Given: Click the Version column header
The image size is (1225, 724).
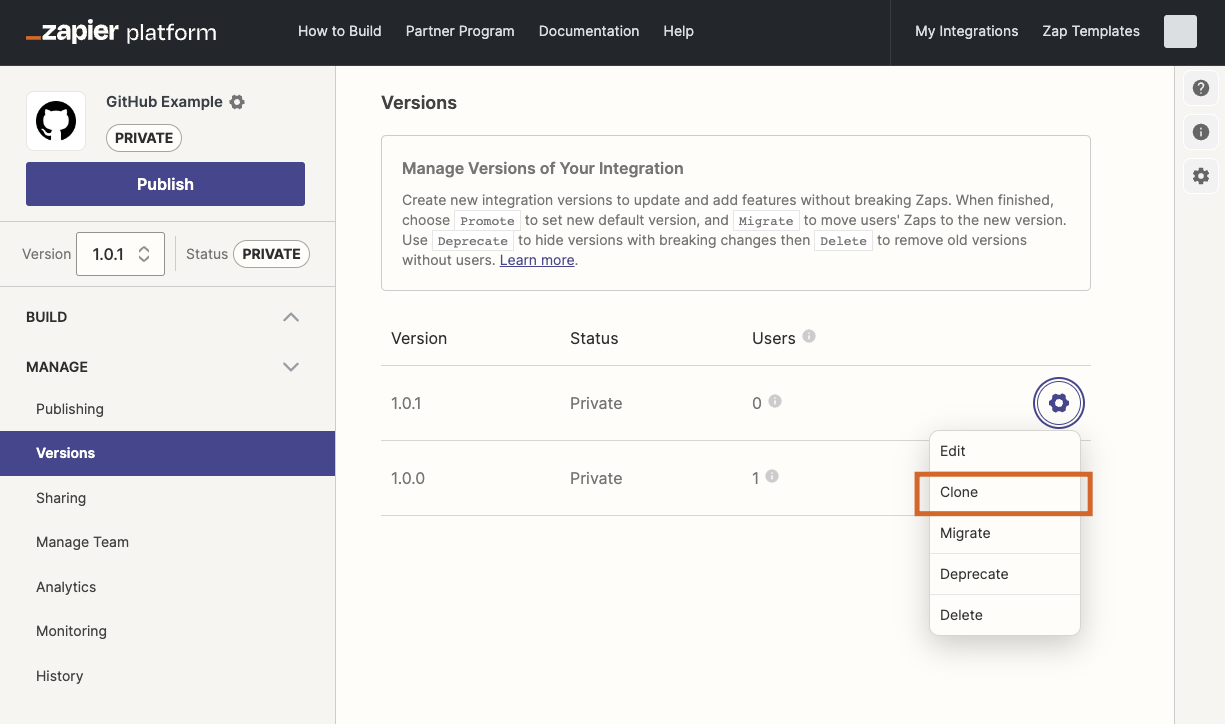Looking at the screenshot, I should coord(419,338).
